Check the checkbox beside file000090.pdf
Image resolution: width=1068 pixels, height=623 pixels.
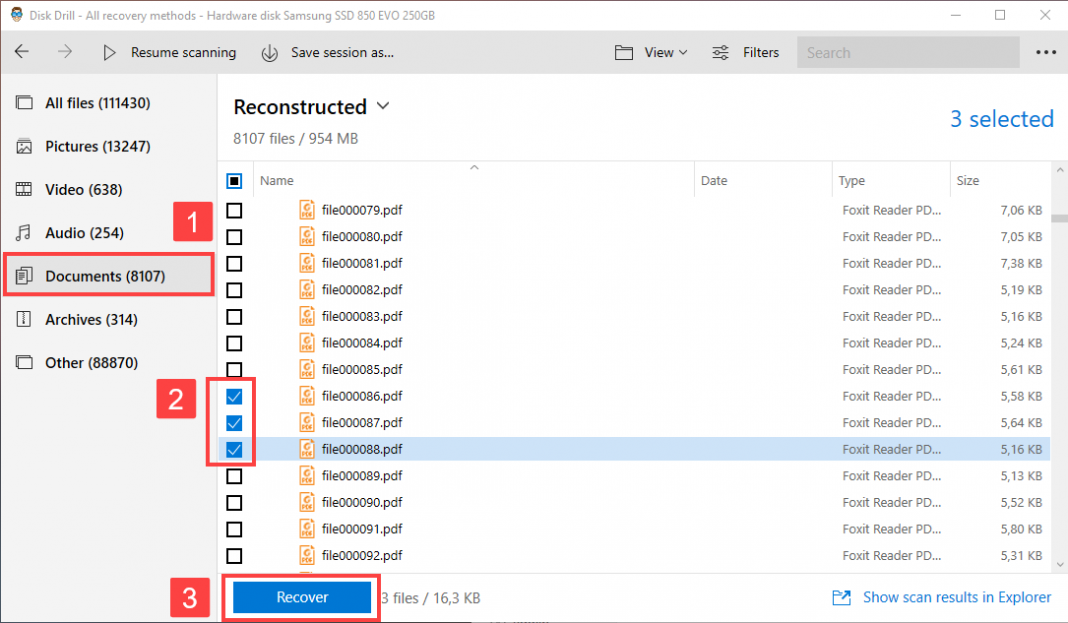click(234, 502)
